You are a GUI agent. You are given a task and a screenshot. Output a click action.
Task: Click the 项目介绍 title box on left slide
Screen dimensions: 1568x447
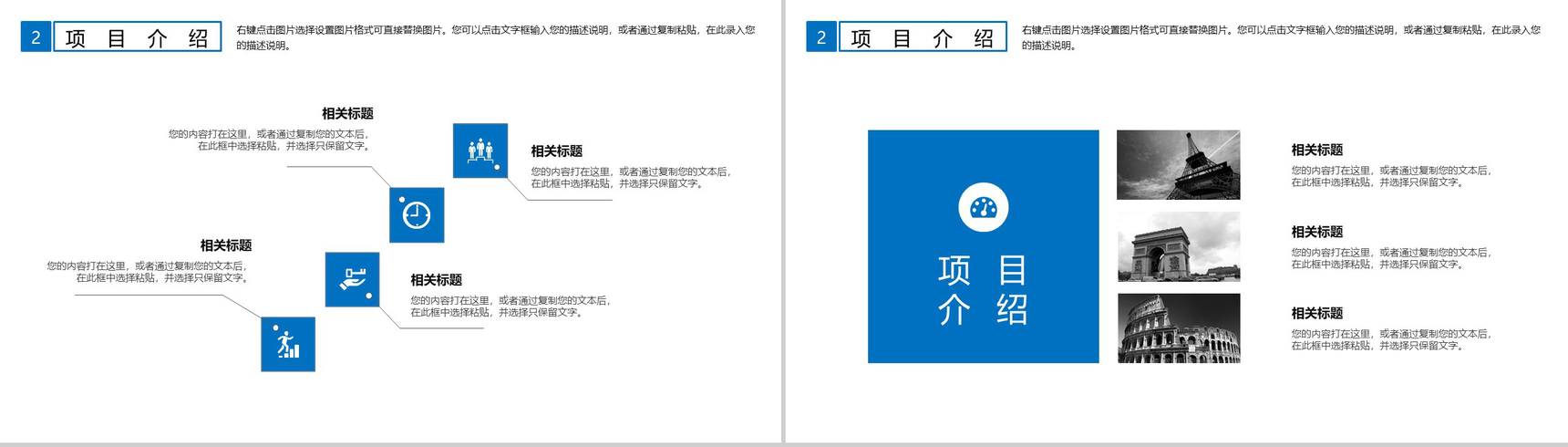[x=138, y=37]
